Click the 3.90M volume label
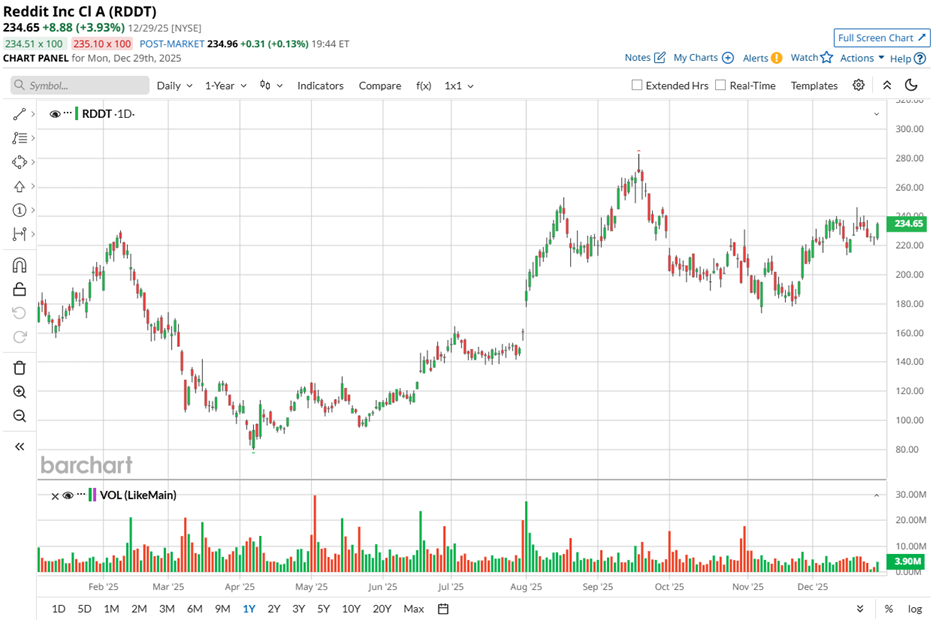Image resolution: width=936 pixels, height=629 pixels. 907,561
